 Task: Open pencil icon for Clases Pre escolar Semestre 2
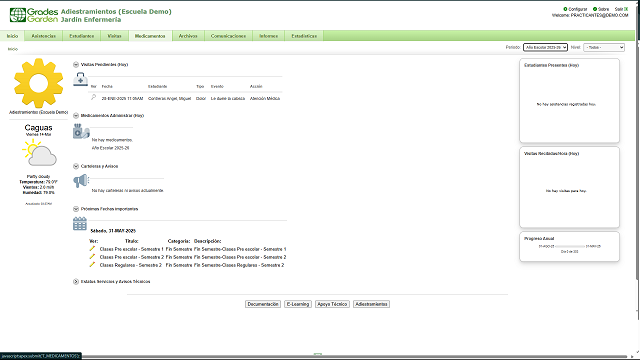[x=92, y=257]
